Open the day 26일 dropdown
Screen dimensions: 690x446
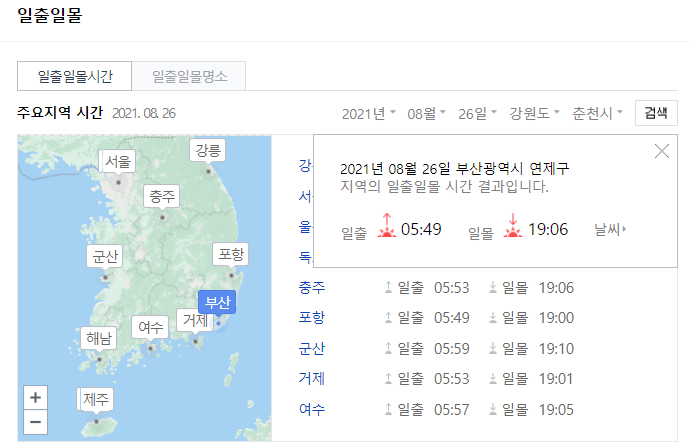[479, 113]
